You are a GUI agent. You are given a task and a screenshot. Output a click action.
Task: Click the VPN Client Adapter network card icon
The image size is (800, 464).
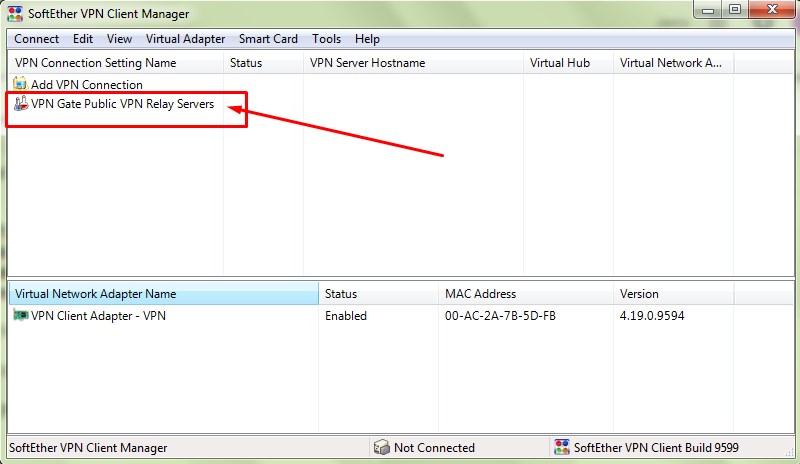point(20,315)
